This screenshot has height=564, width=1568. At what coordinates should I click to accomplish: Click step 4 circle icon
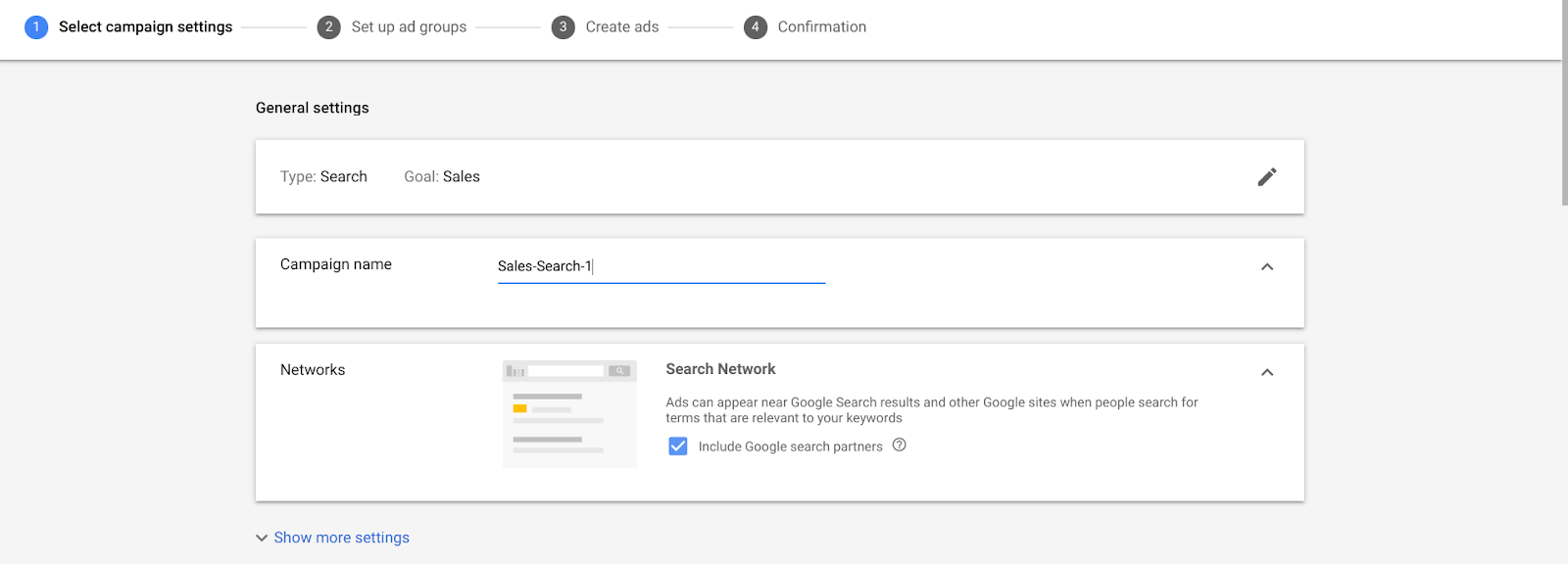pyautogui.click(x=755, y=27)
